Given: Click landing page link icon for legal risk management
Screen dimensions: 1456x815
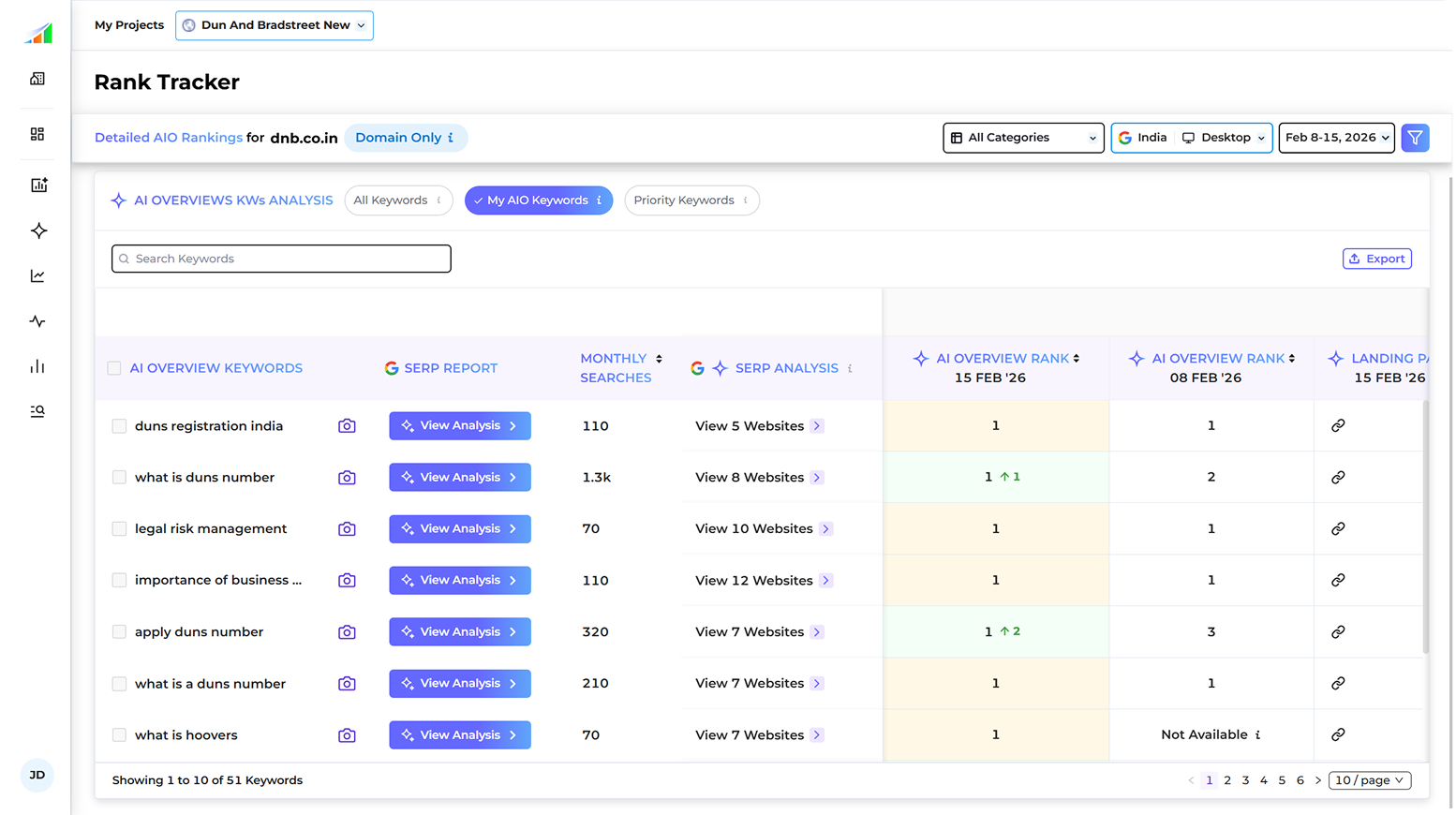Looking at the screenshot, I should [x=1338, y=529].
